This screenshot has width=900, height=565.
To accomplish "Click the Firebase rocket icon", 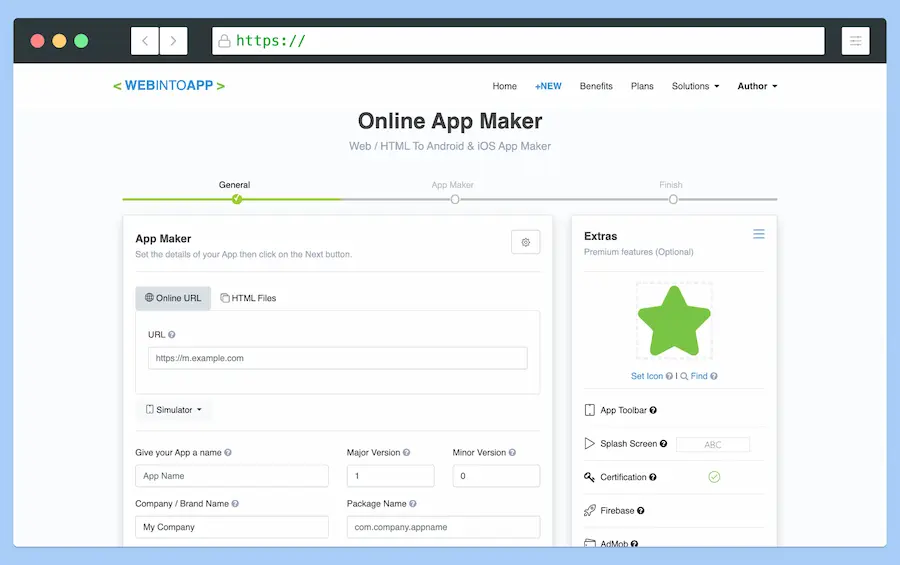I will pos(589,510).
